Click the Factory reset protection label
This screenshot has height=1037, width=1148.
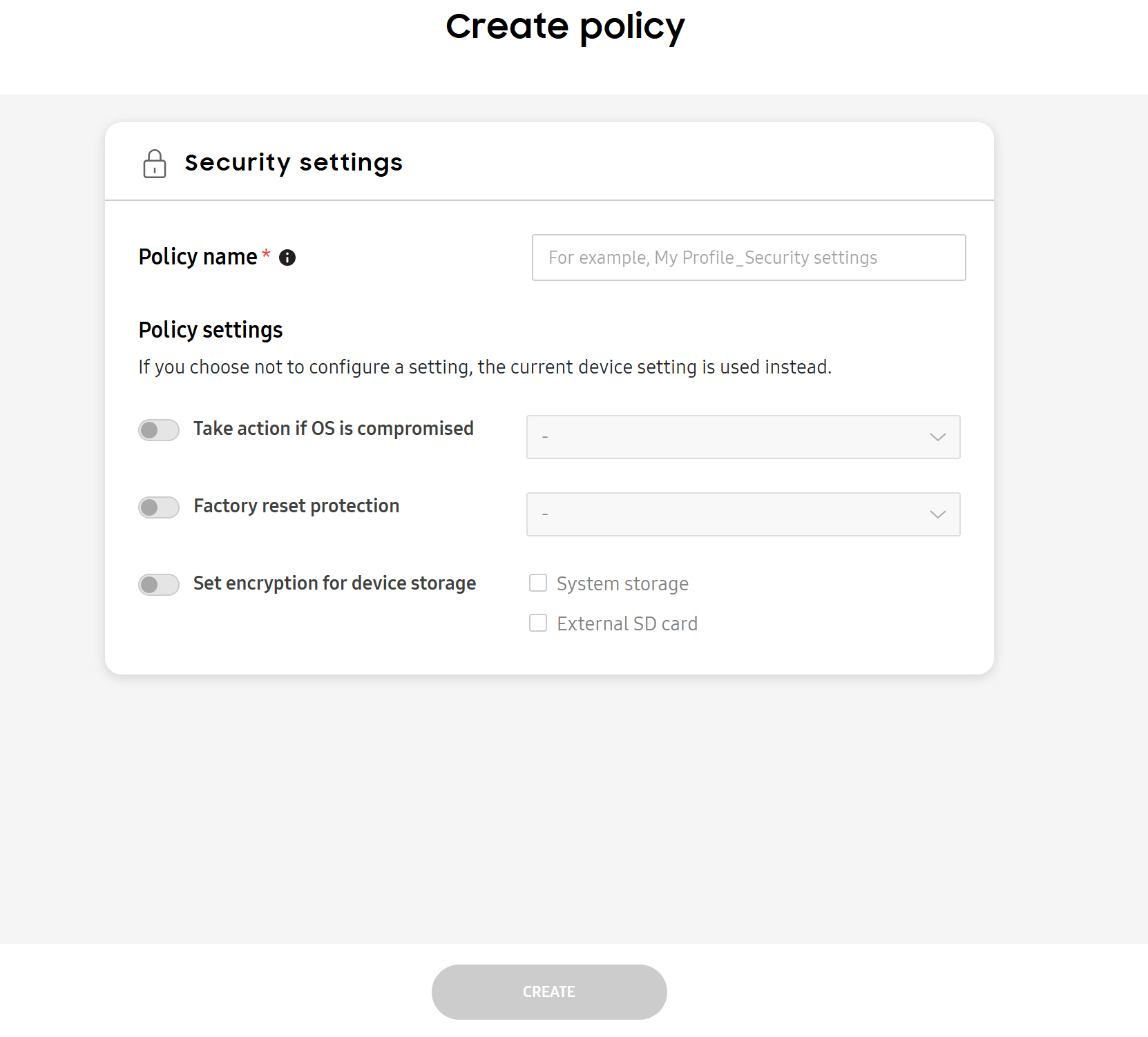(296, 505)
